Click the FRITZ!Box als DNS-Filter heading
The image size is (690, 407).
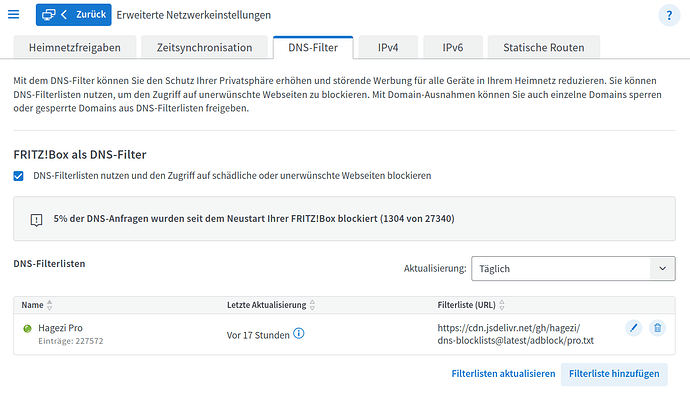click(80, 155)
